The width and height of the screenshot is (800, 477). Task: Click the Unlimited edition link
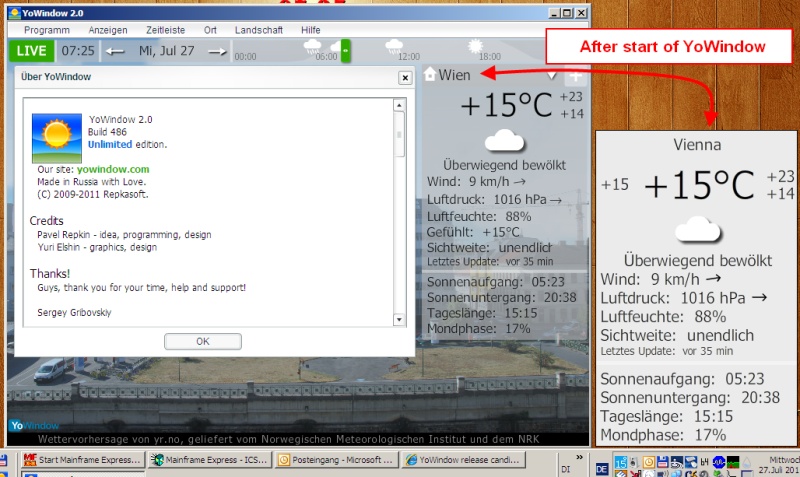pos(110,144)
